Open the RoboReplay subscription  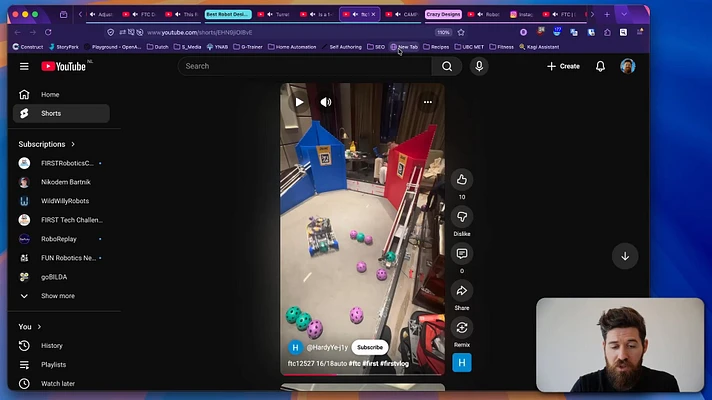(61, 239)
